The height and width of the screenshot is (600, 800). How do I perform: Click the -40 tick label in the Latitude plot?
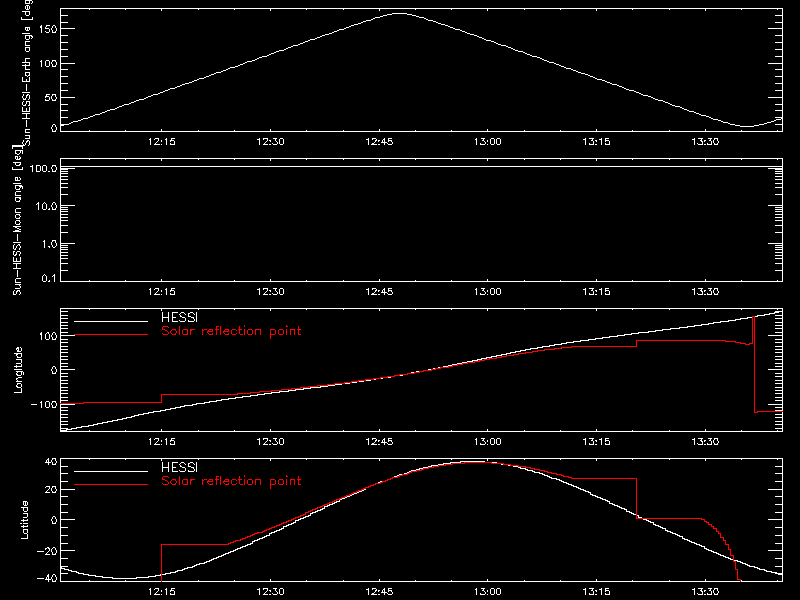(x=47, y=579)
